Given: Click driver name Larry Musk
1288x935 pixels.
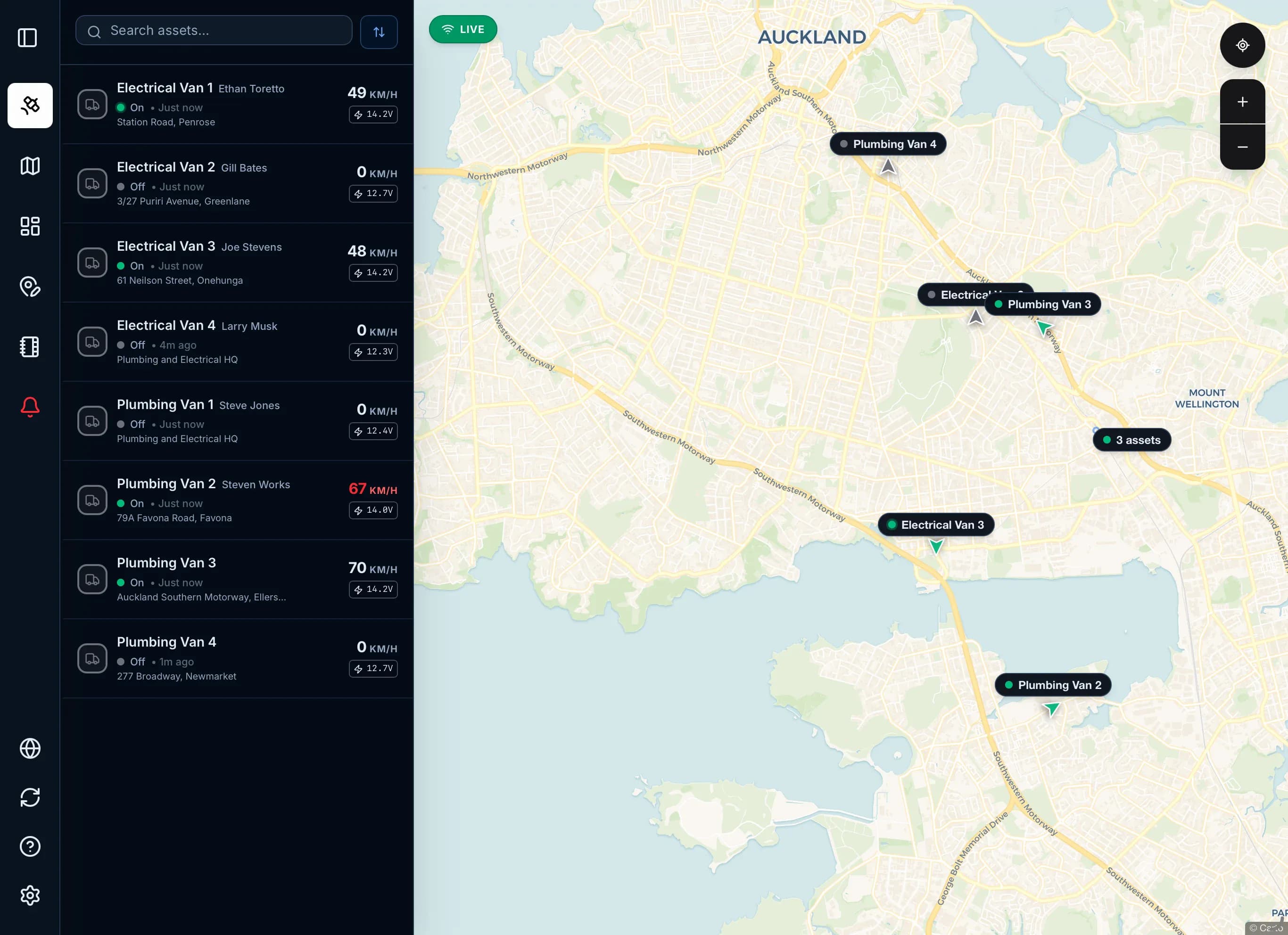Looking at the screenshot, I should [249, 327].
